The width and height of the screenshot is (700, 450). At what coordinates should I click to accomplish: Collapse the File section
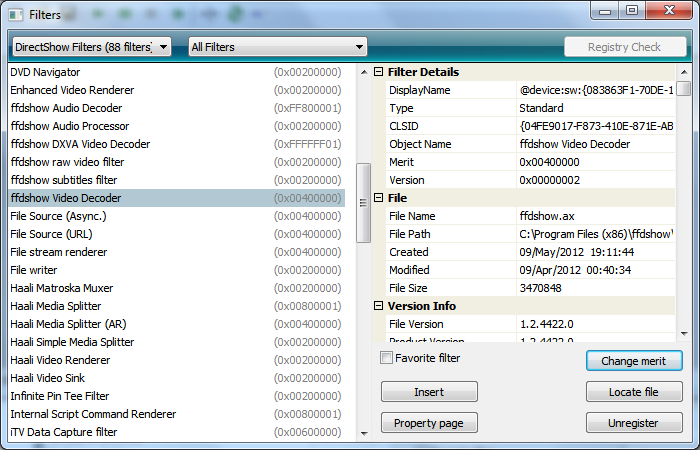click(x=378, y=197)
